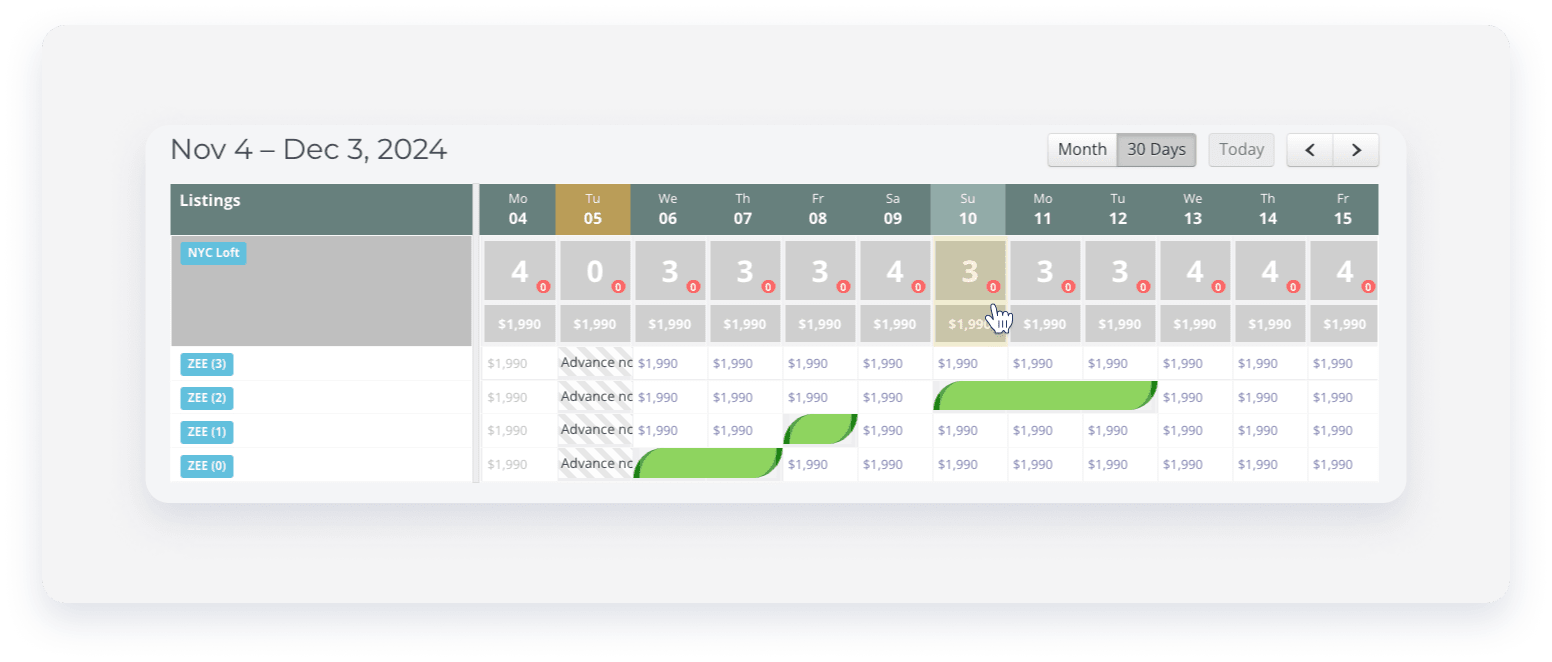Click ZEE (1) price on Sa 09
Image resolution: width=1552 pixels, height=662 pixels.
click(x=882, y=431)
